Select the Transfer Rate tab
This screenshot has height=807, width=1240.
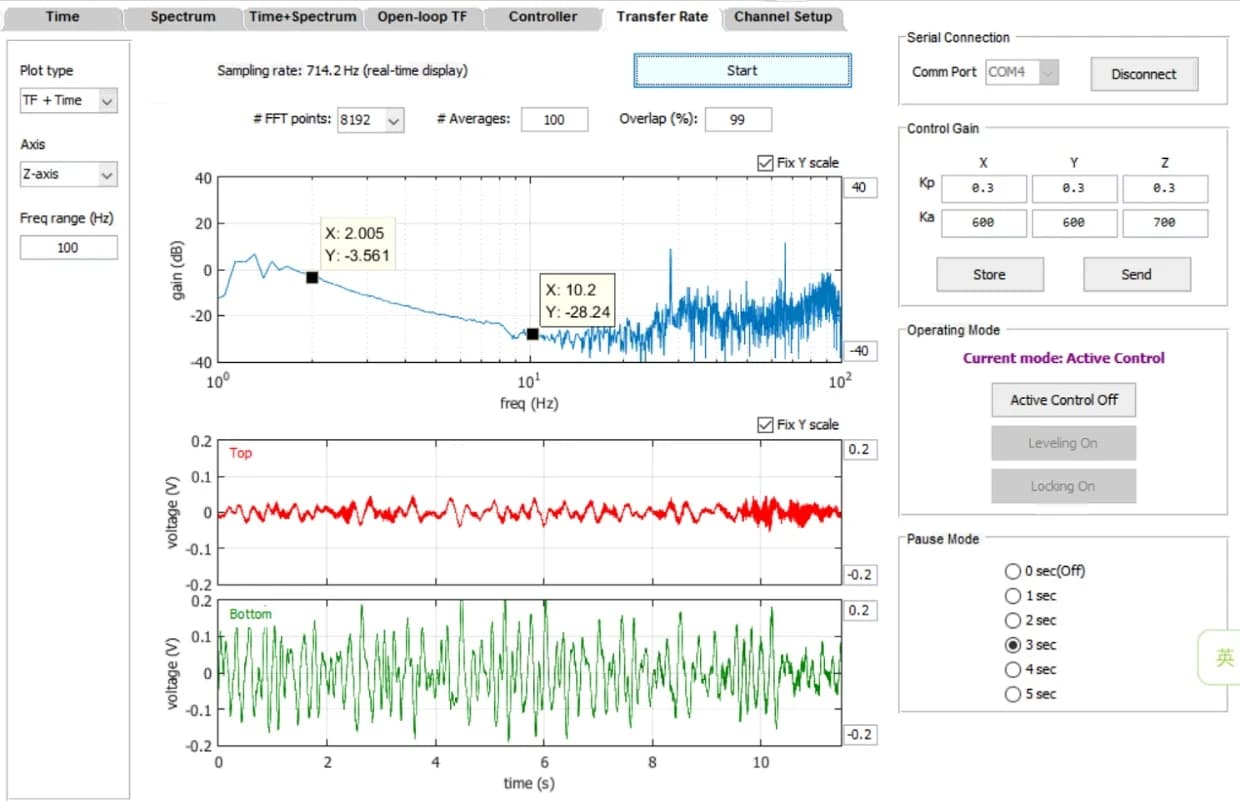662,17
